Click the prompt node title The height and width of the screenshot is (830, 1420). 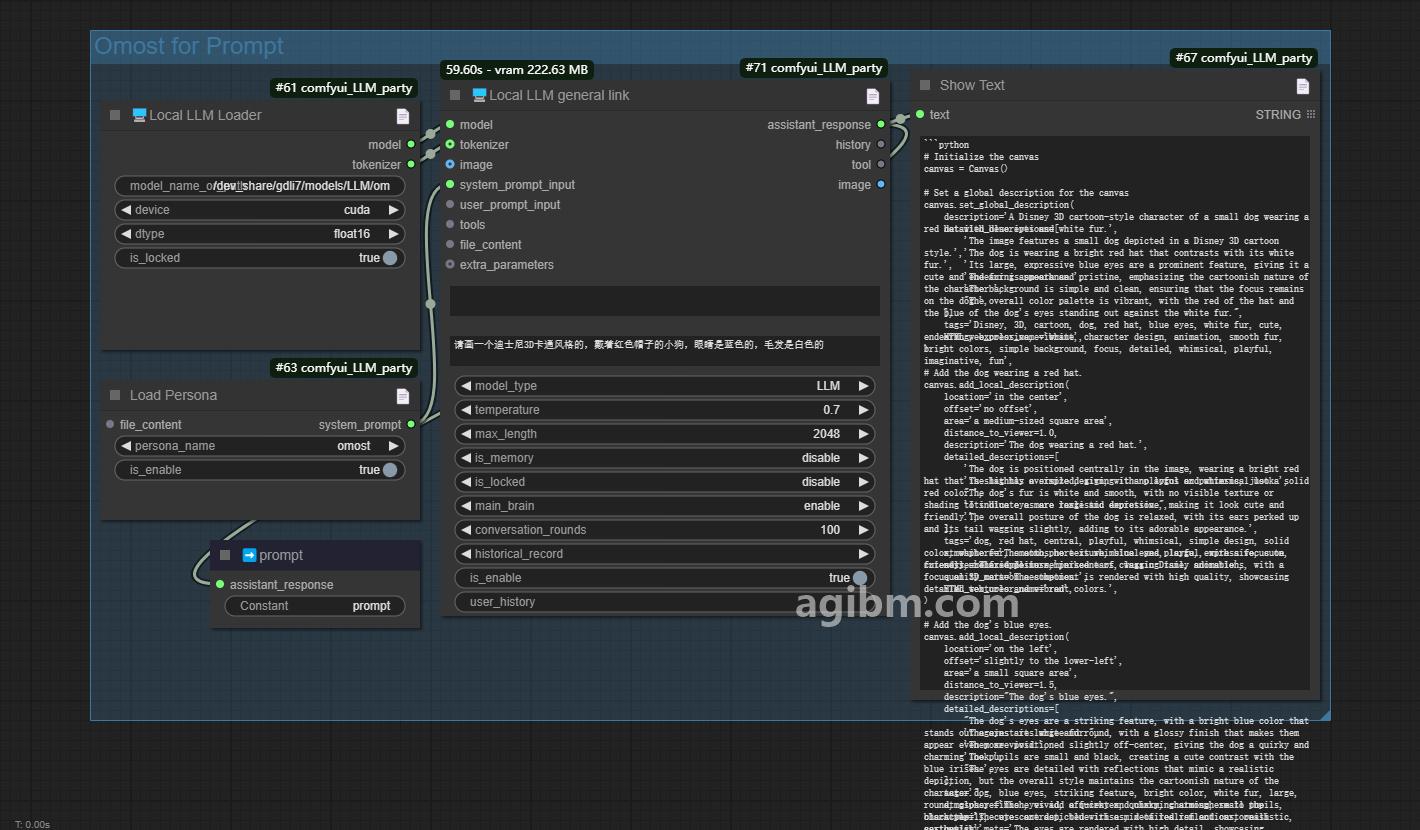[281, 556]
